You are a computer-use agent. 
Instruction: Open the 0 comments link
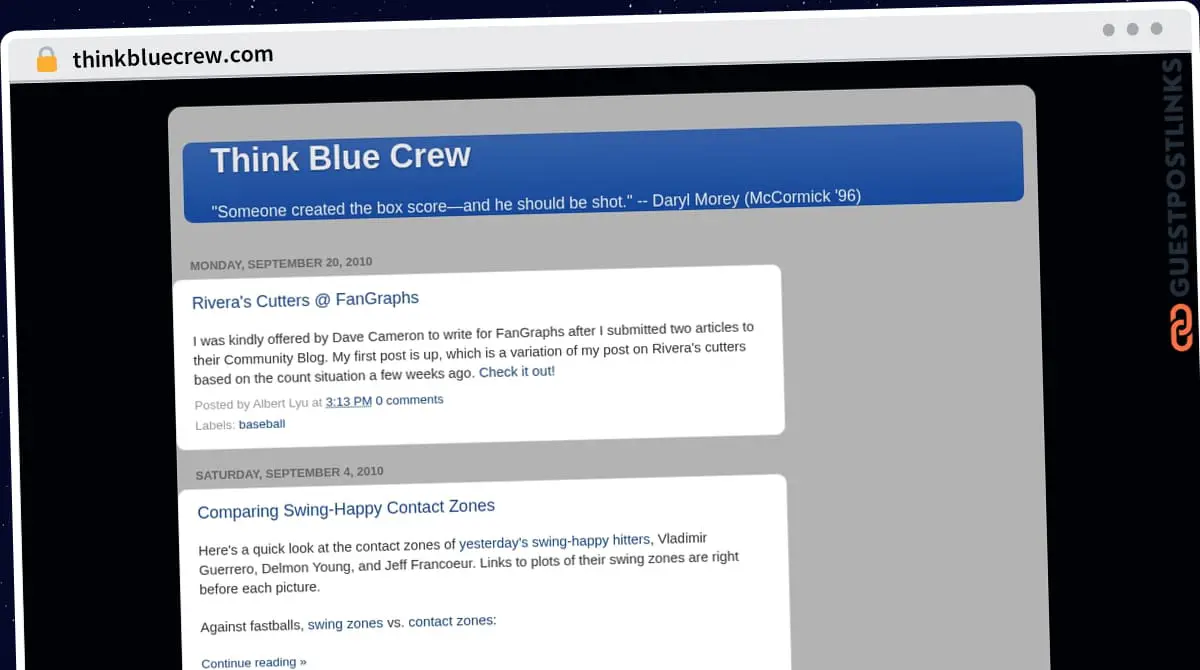[409, 400]
